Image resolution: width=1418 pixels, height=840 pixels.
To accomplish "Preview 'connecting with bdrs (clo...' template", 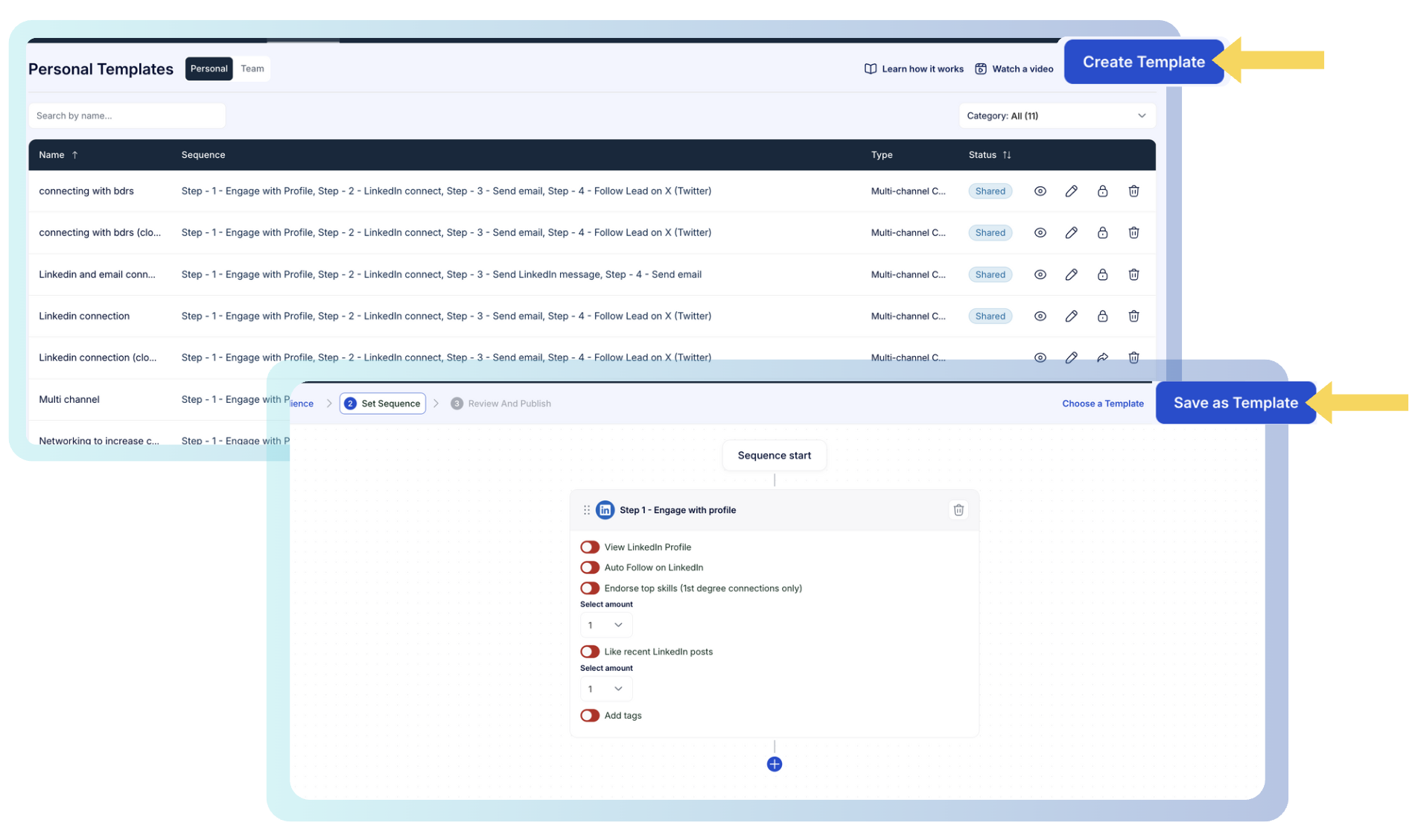I will [x=1040, y=233].
